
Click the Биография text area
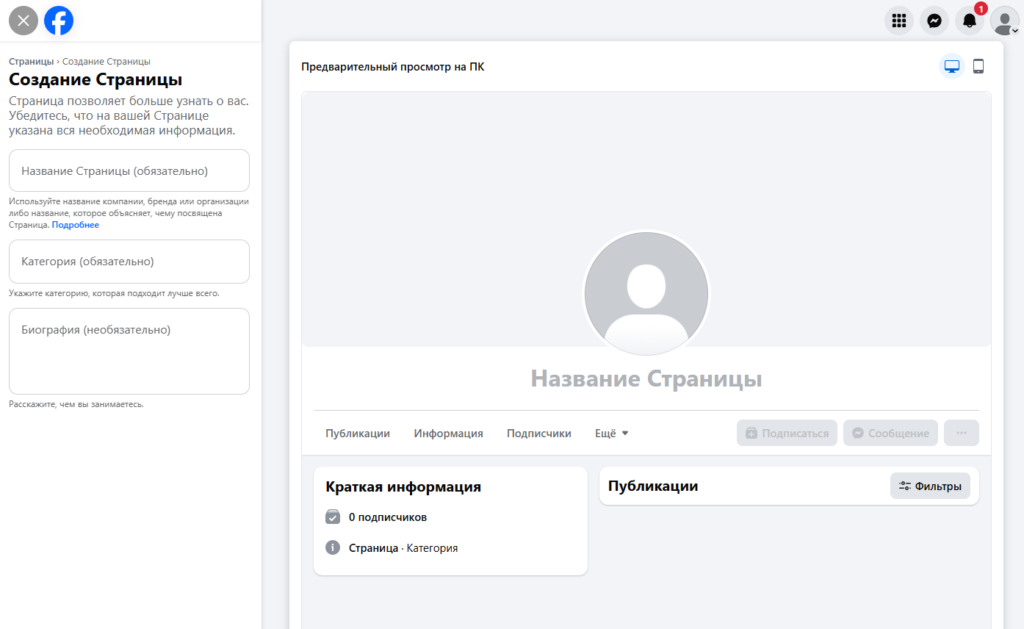pyautogui.click(x=128, y=350)
